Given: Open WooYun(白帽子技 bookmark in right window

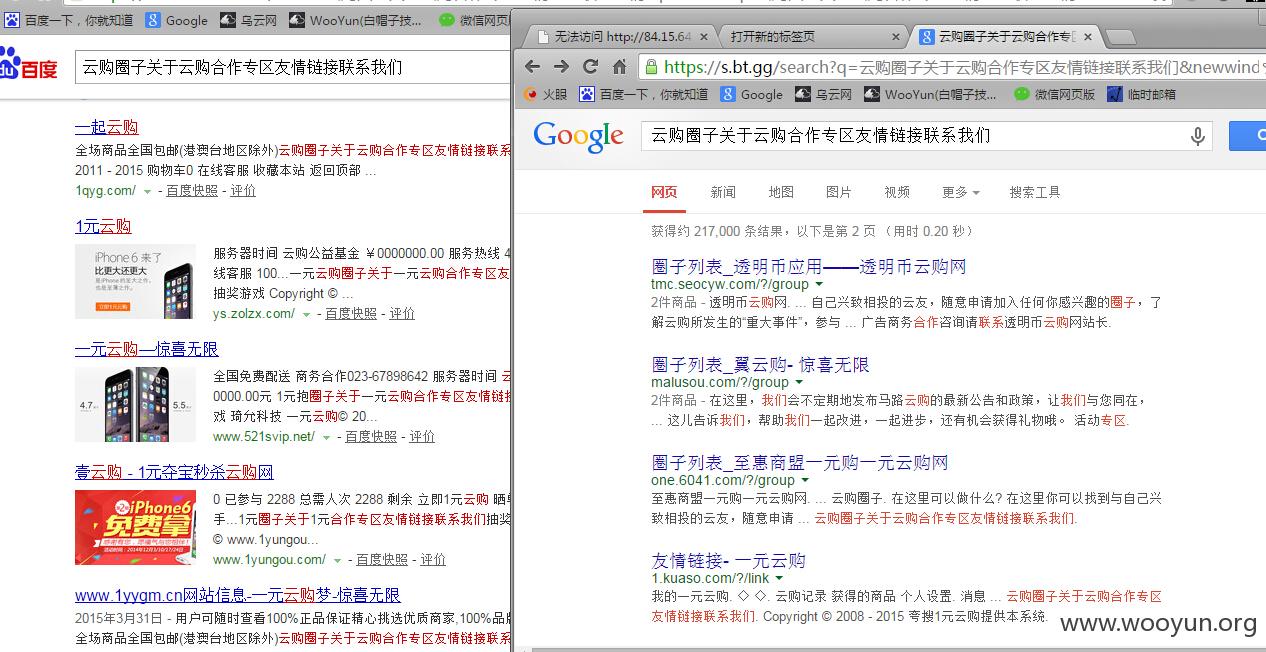Looking at the screenshot, I should 930,94.
